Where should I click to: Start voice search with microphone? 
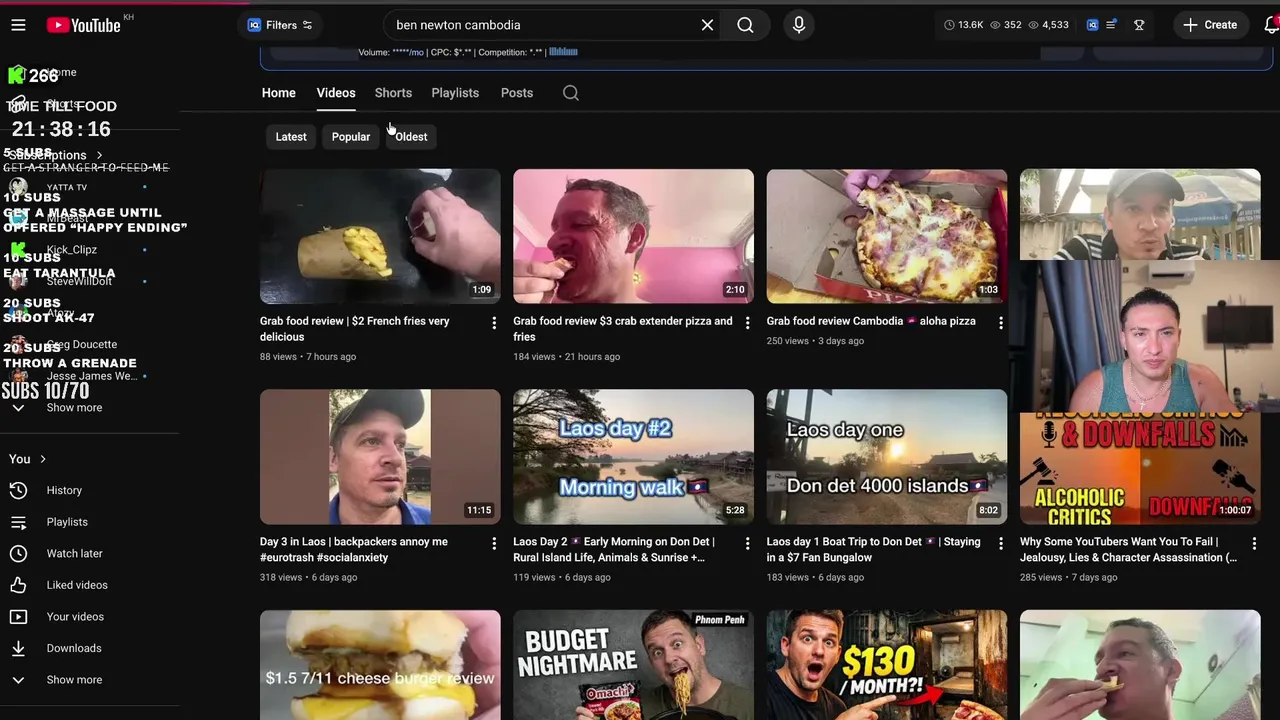coord(798,25)
